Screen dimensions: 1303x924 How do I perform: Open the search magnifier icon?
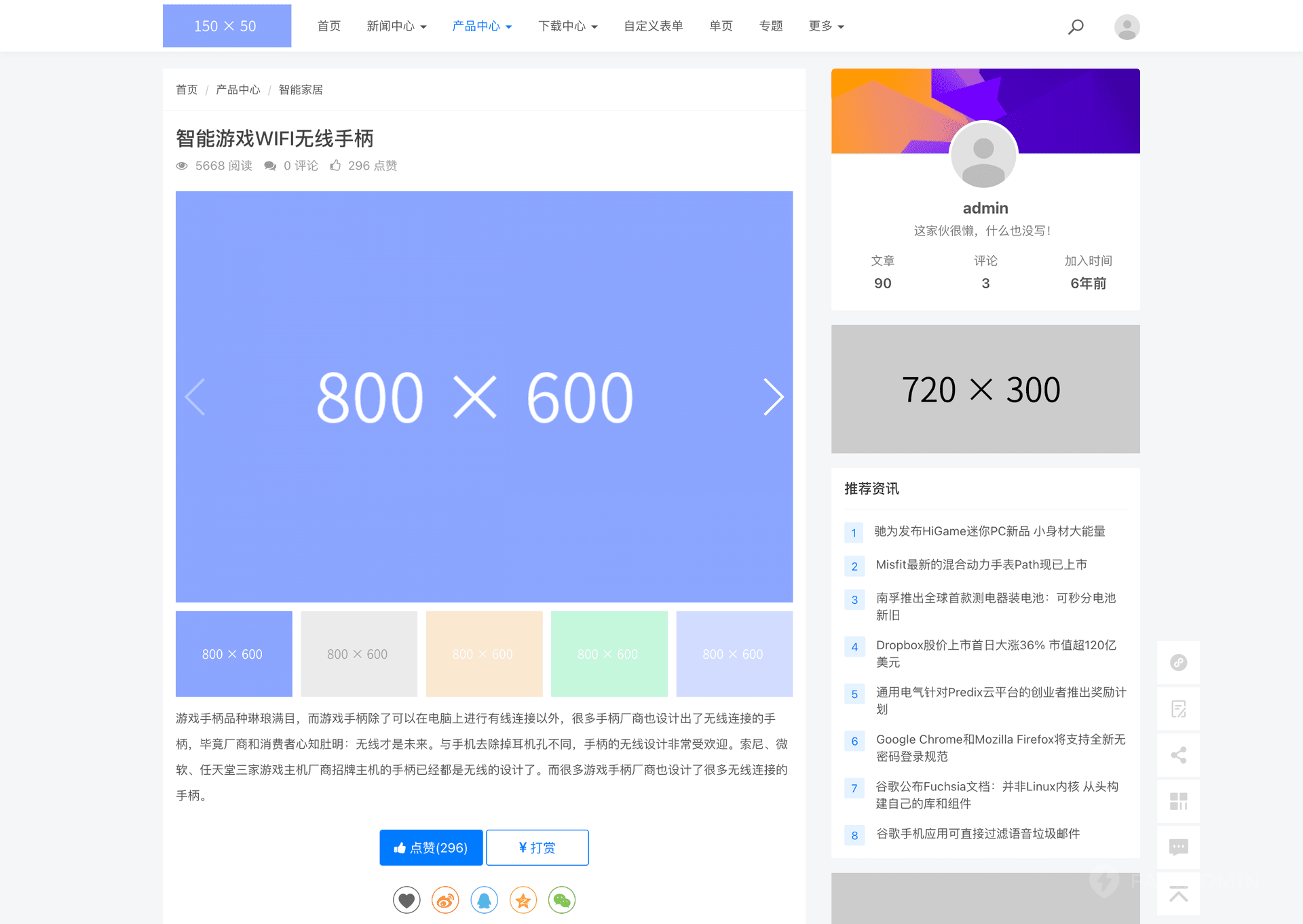(x=1075, y=26)
